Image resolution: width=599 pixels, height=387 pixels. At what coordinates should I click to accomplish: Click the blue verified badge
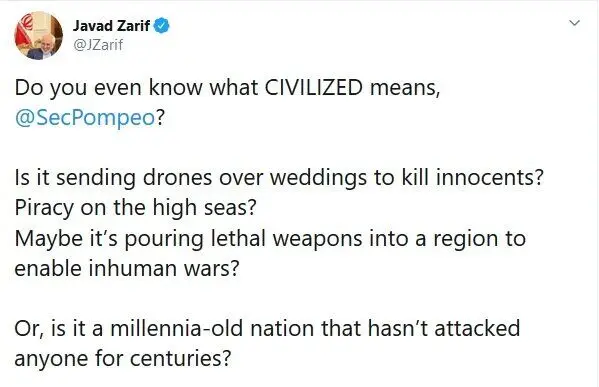click(162, 26)
